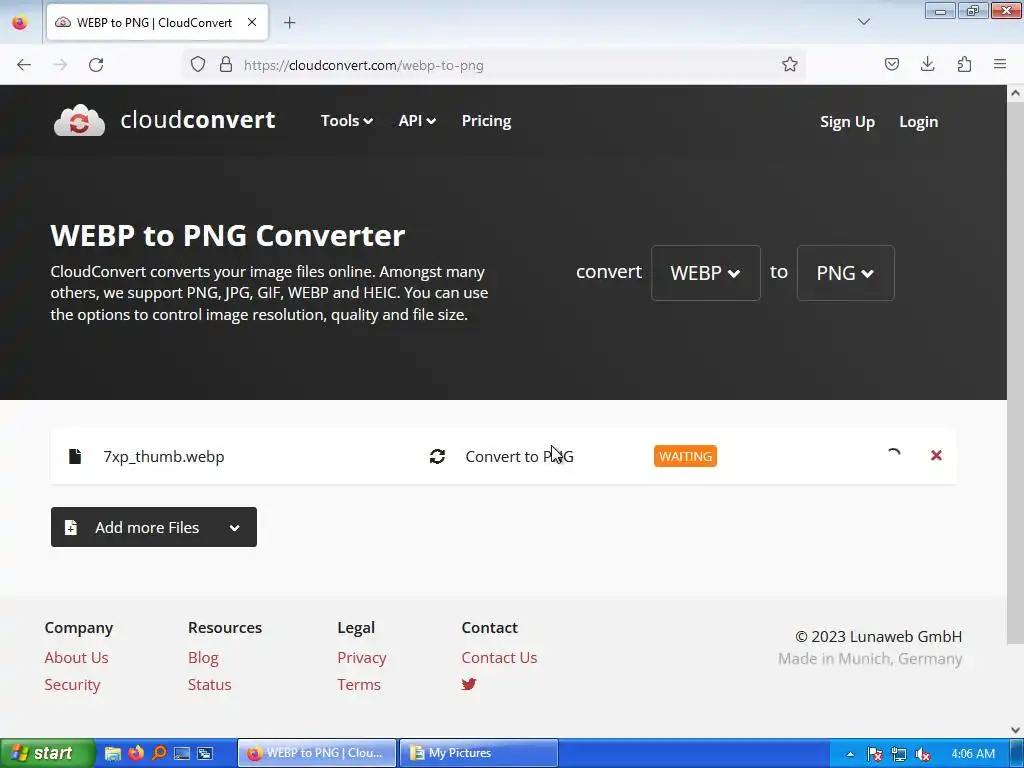Click the orange WAITING status badge
The width and height of the screenshot is (1024, 768).
point(685,456)
